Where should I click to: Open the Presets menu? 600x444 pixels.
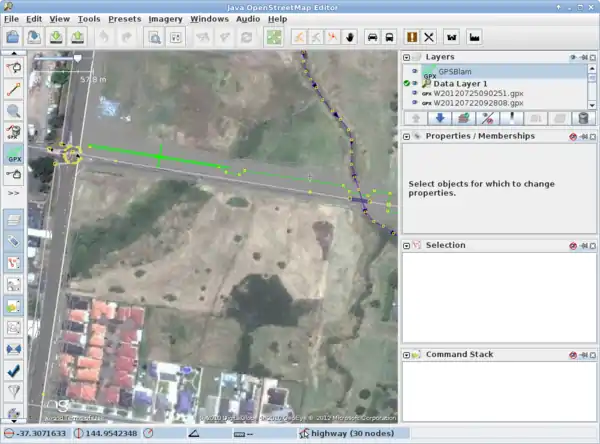(124, 18)
